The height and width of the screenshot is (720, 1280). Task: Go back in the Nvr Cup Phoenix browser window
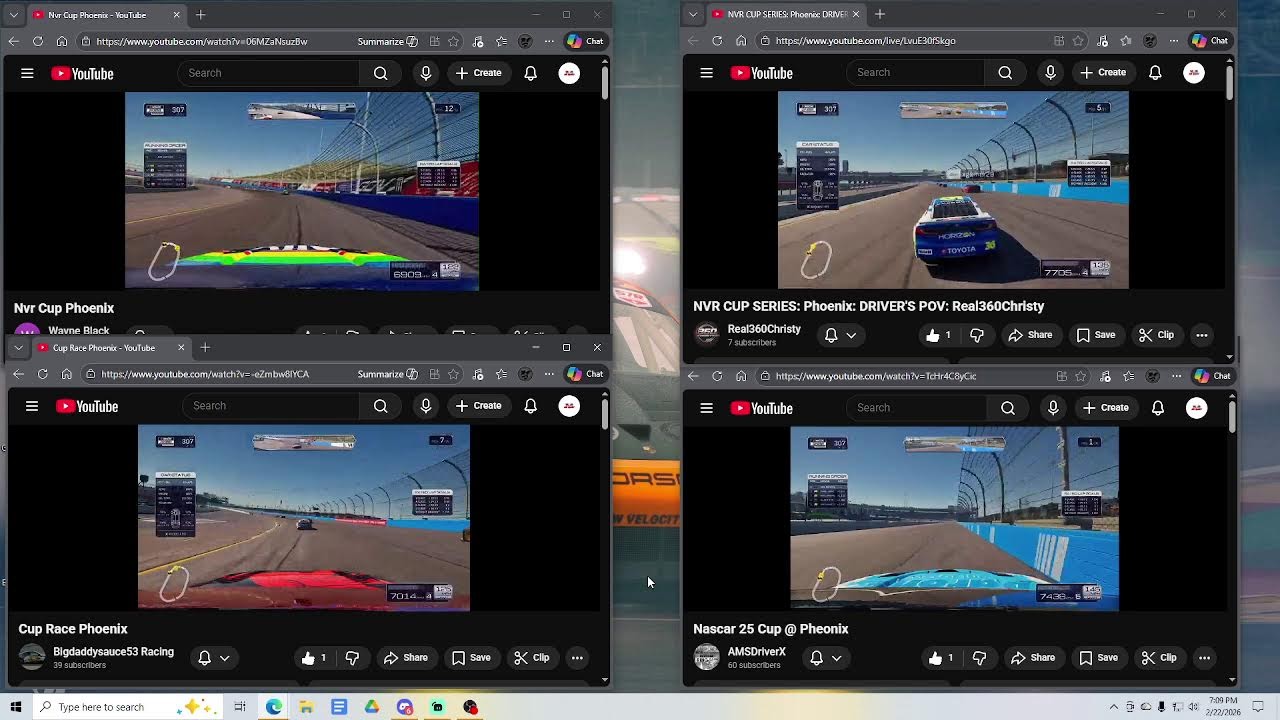pos(13,41)
